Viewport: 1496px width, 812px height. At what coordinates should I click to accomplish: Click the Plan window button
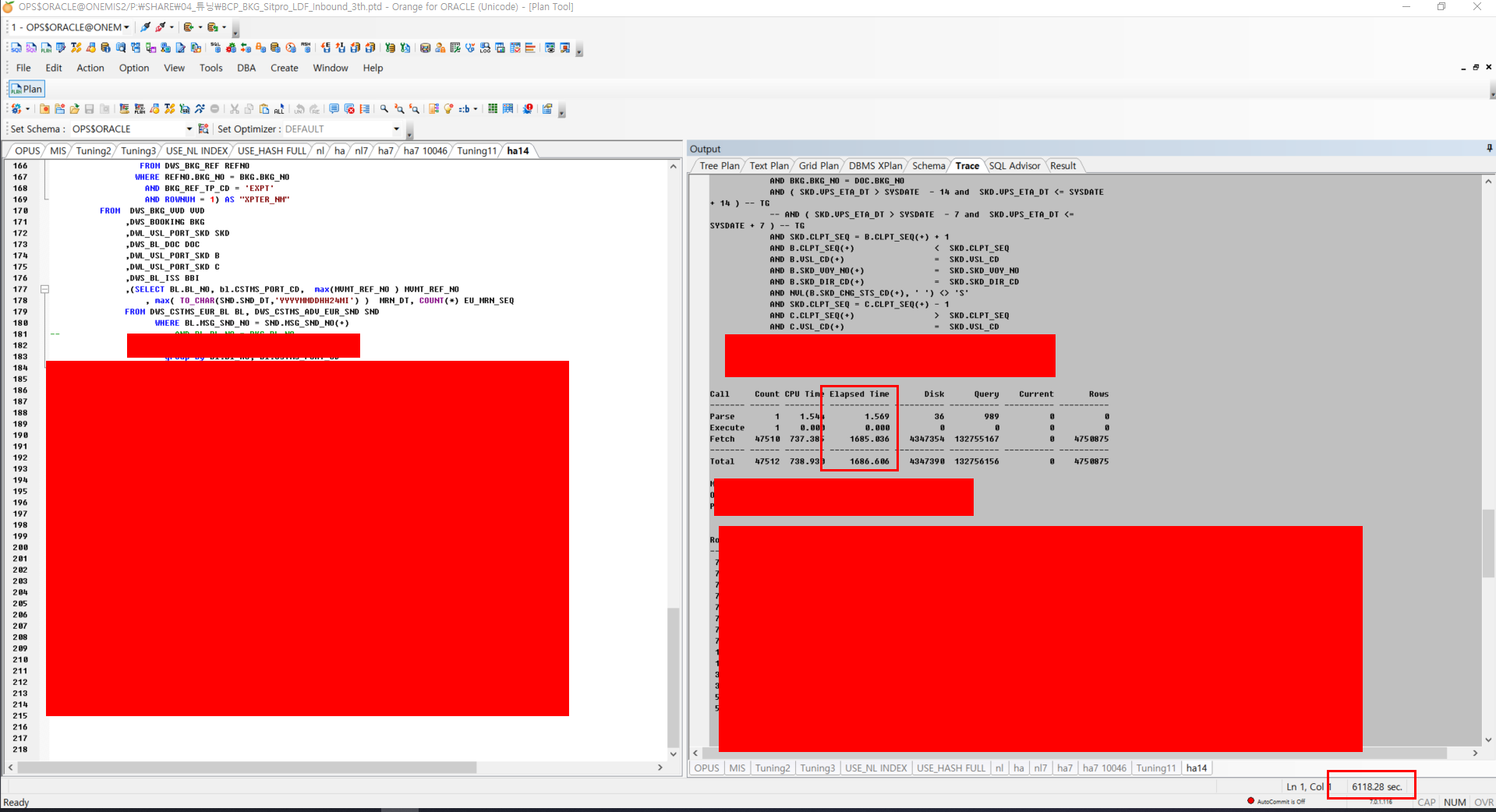[27, 89]
